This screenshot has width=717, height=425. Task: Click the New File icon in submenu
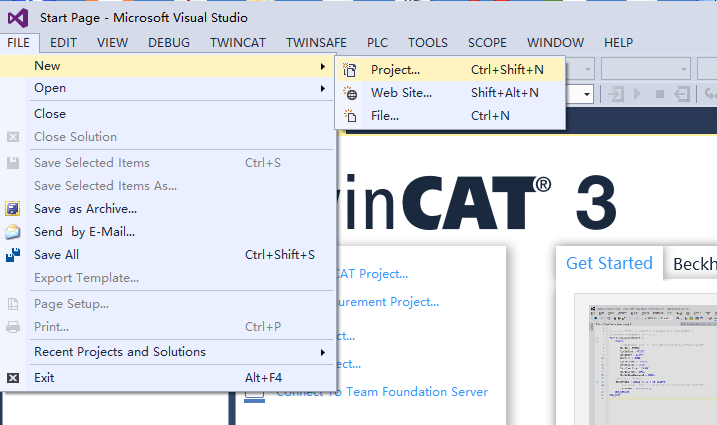click(350, 116)
